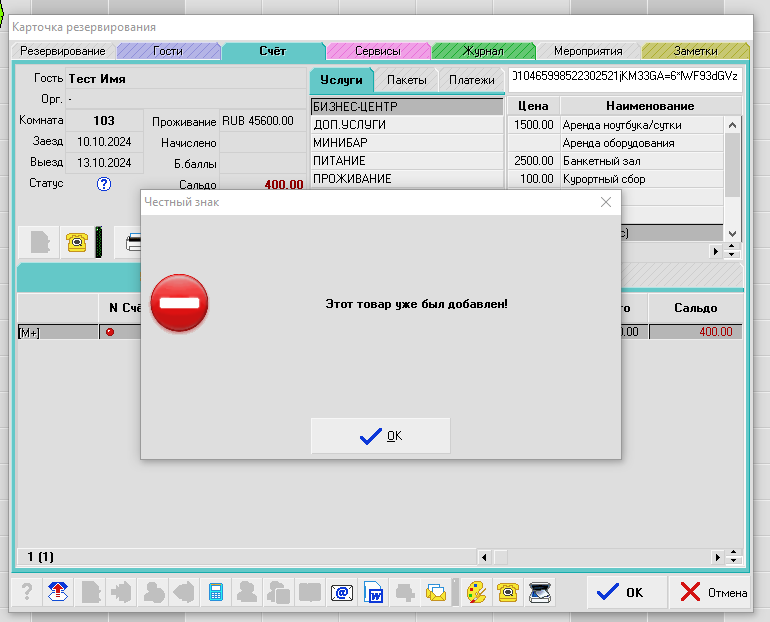Switch to the Гости tab
Image resolution: width=770 pixels, height=622 pixels.
coord(168,51)
